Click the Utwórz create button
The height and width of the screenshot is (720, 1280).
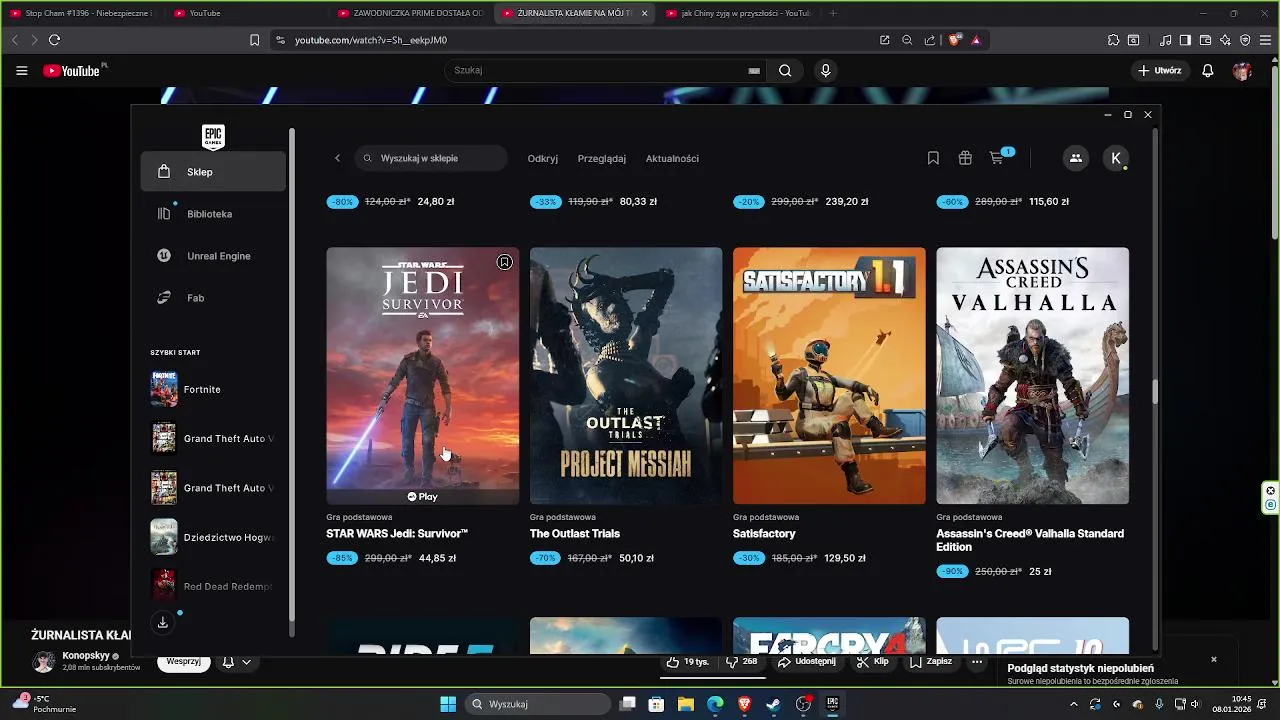1160,70
